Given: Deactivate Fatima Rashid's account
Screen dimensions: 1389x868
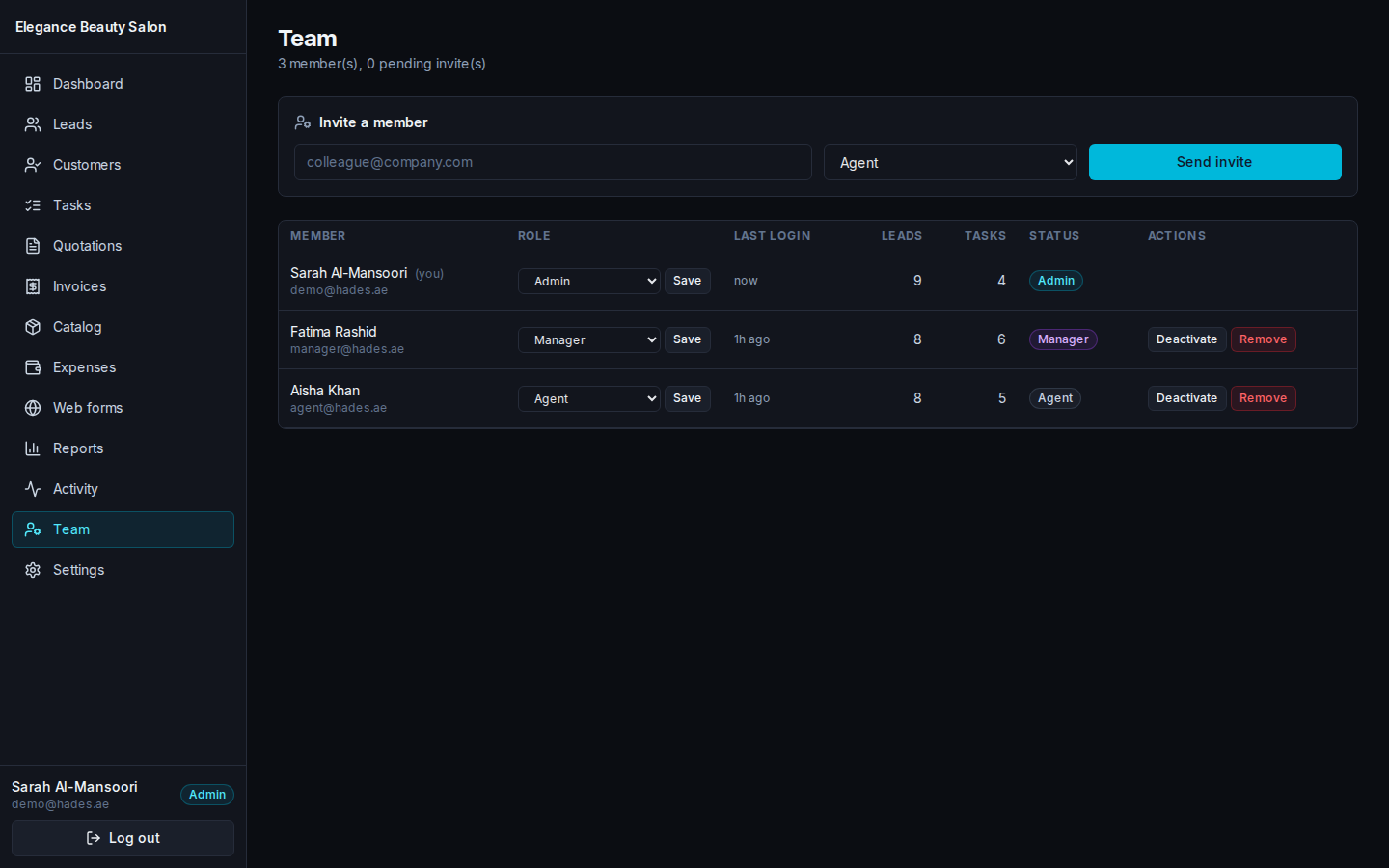Looking at the screenshot, I should (1186, 339).
